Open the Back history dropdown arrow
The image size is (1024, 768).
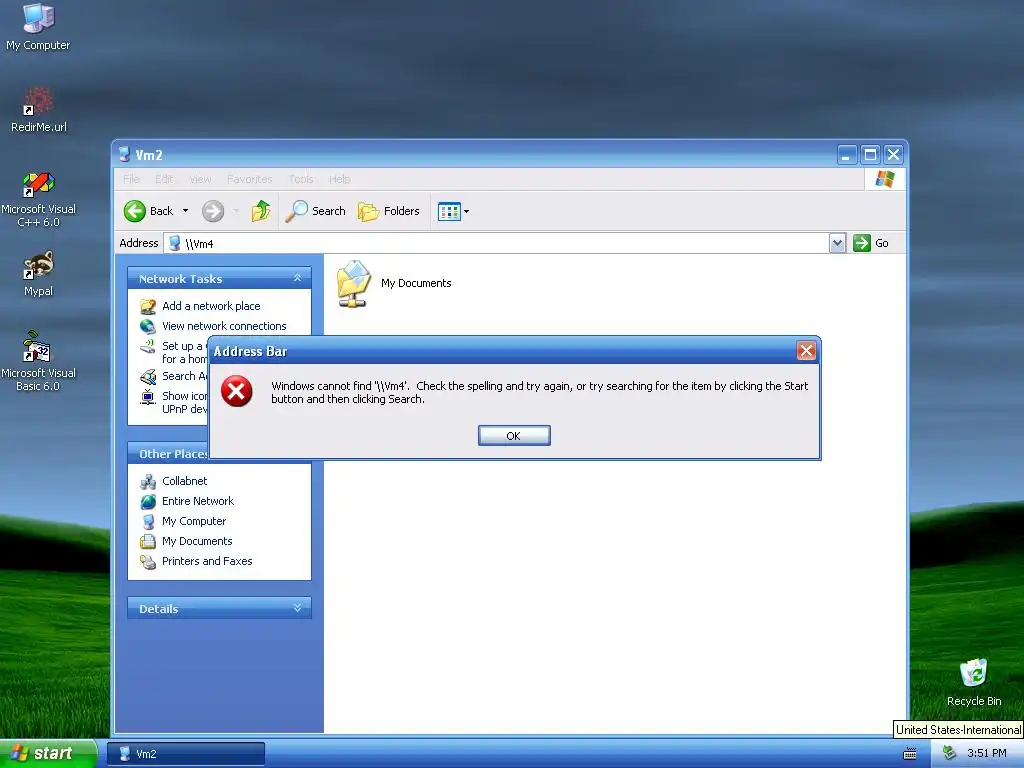(185, 211)
